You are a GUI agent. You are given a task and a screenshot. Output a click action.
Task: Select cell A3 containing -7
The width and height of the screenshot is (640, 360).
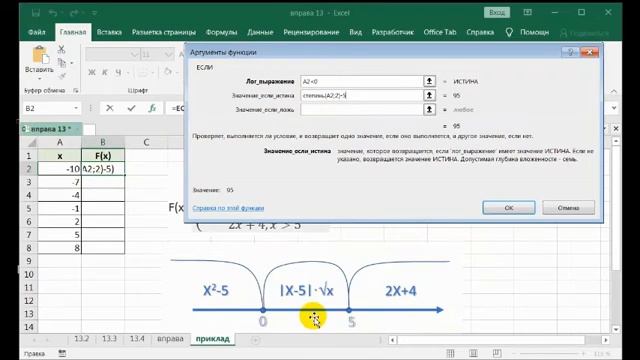coord(60,182)
